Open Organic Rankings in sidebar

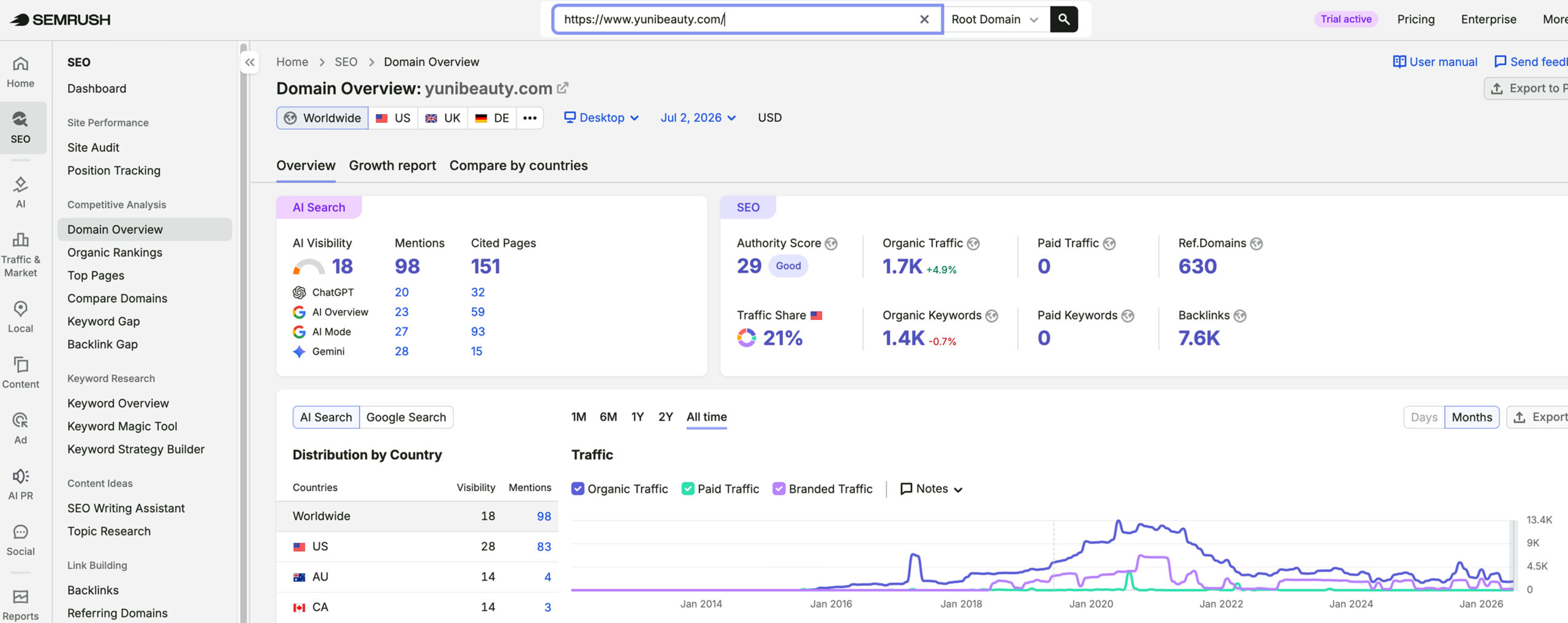(x=115, y=252)
